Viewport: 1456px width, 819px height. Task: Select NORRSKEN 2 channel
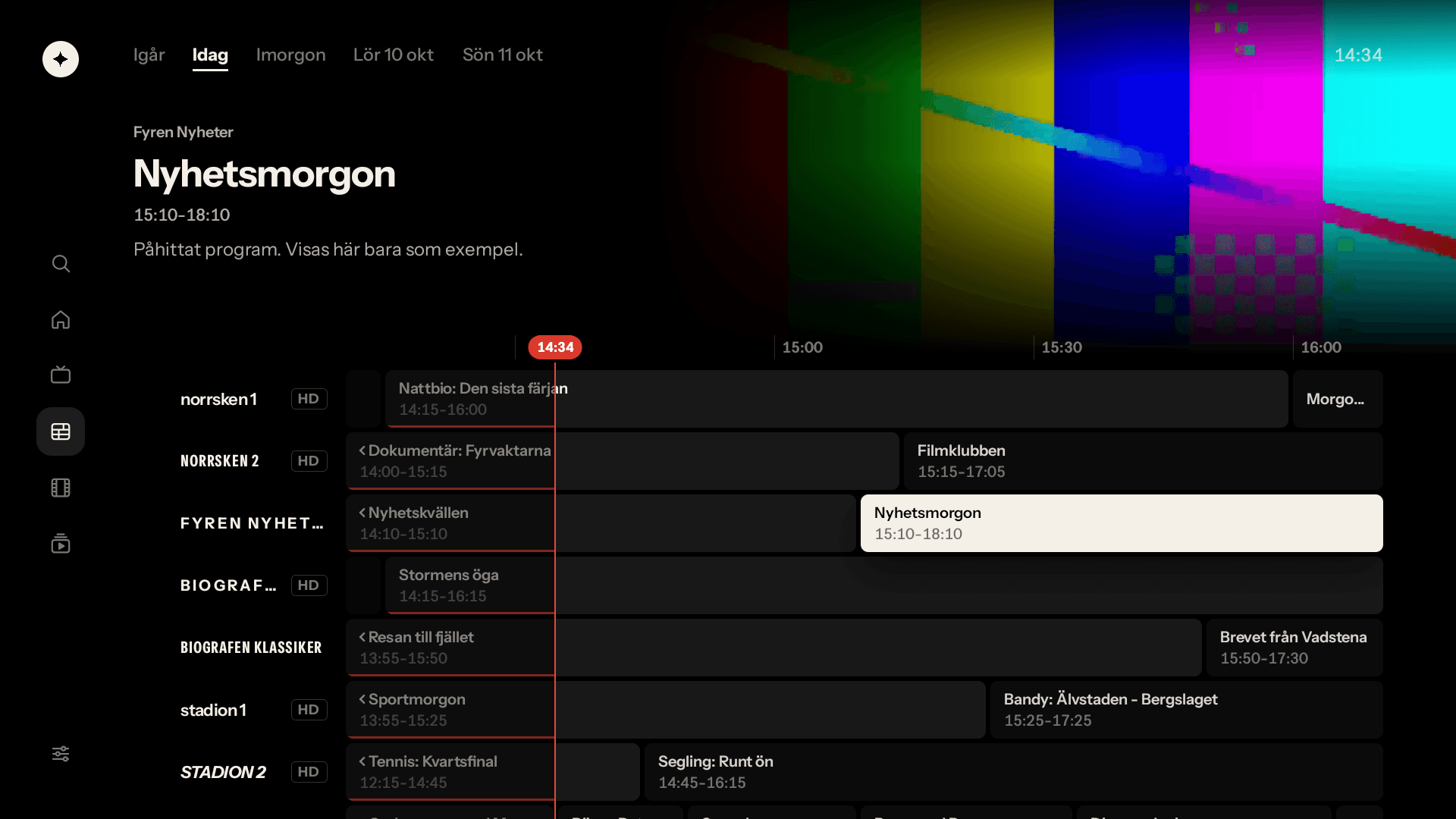(220, 461)
